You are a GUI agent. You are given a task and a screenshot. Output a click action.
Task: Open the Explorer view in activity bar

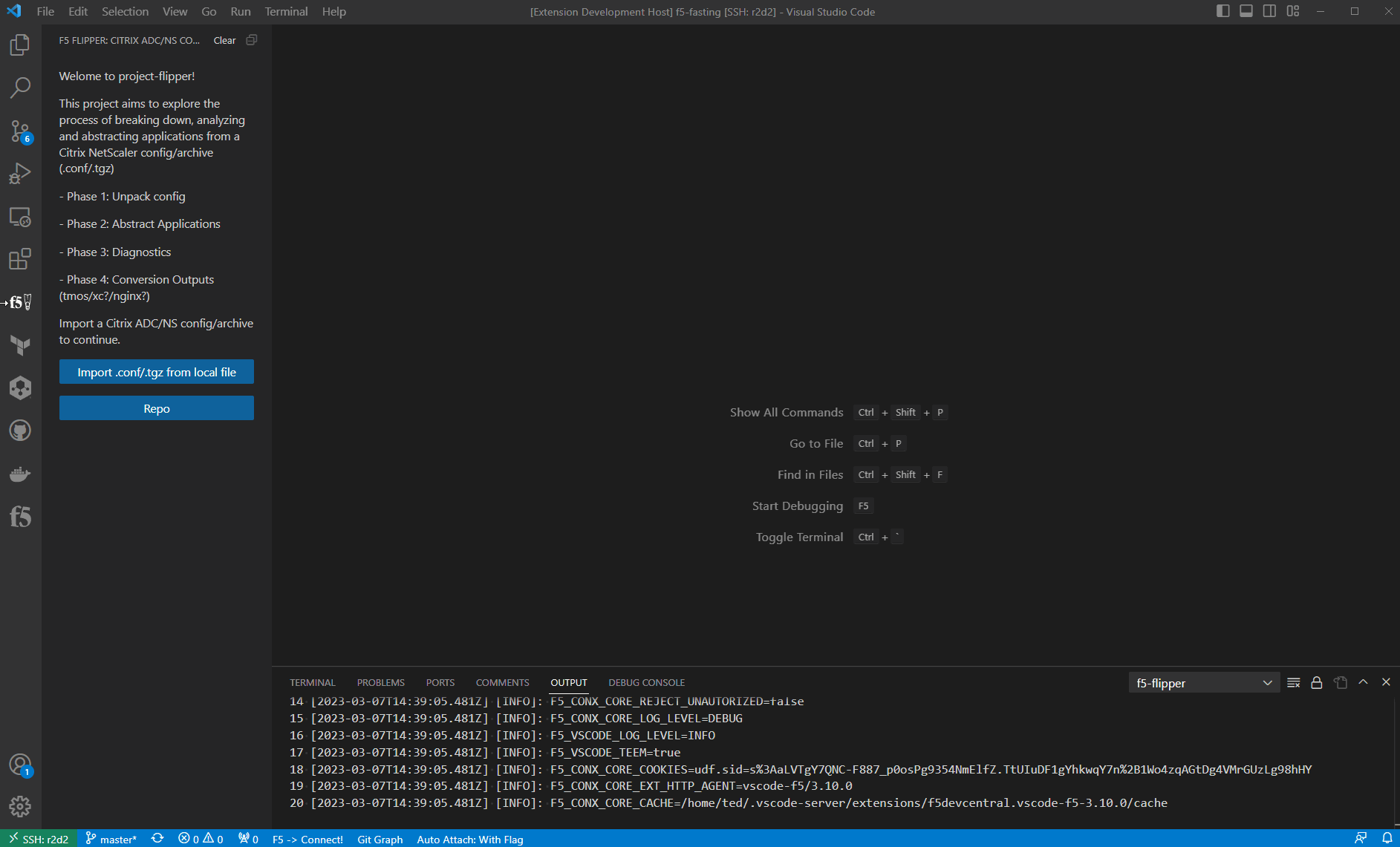[x=20, y=45]
